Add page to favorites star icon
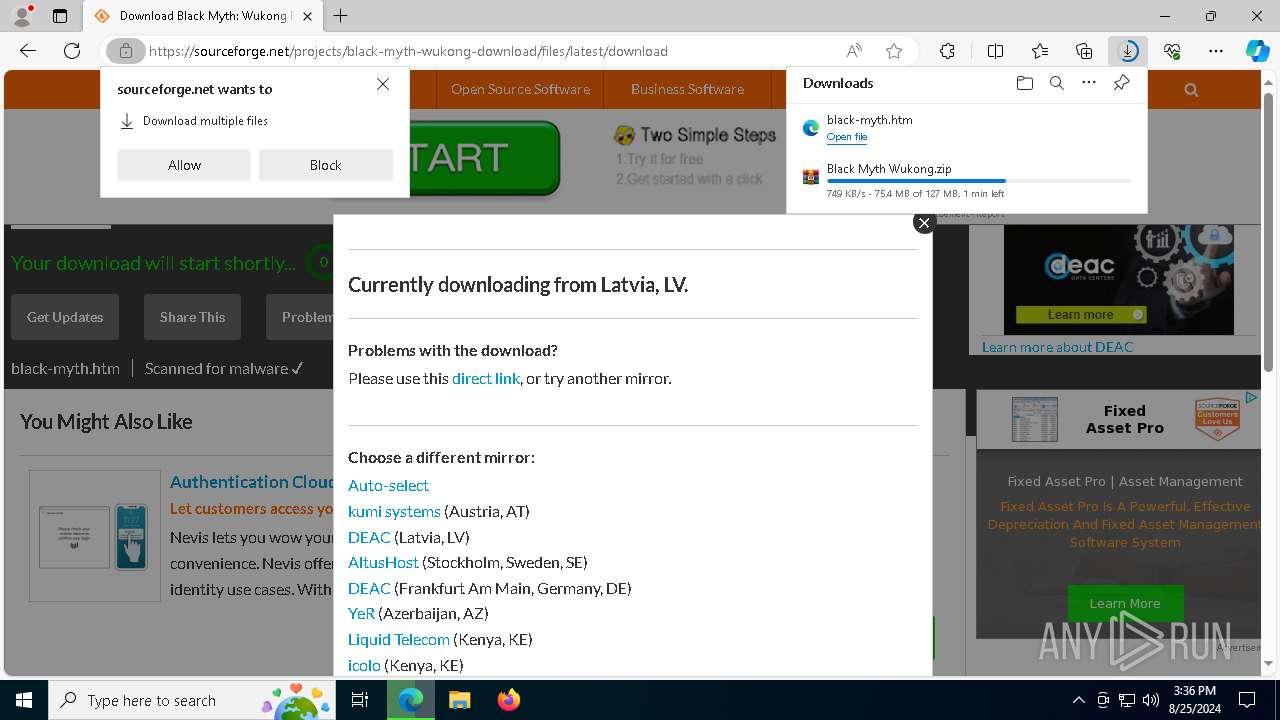The height and width of the screenshot is (720, 1280). [894, 51]
